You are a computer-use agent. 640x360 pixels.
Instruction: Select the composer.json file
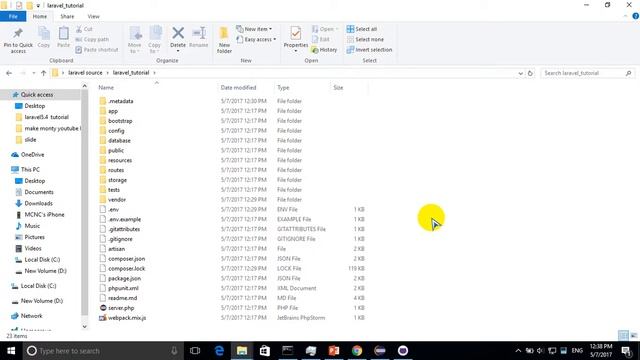point(127,259)
